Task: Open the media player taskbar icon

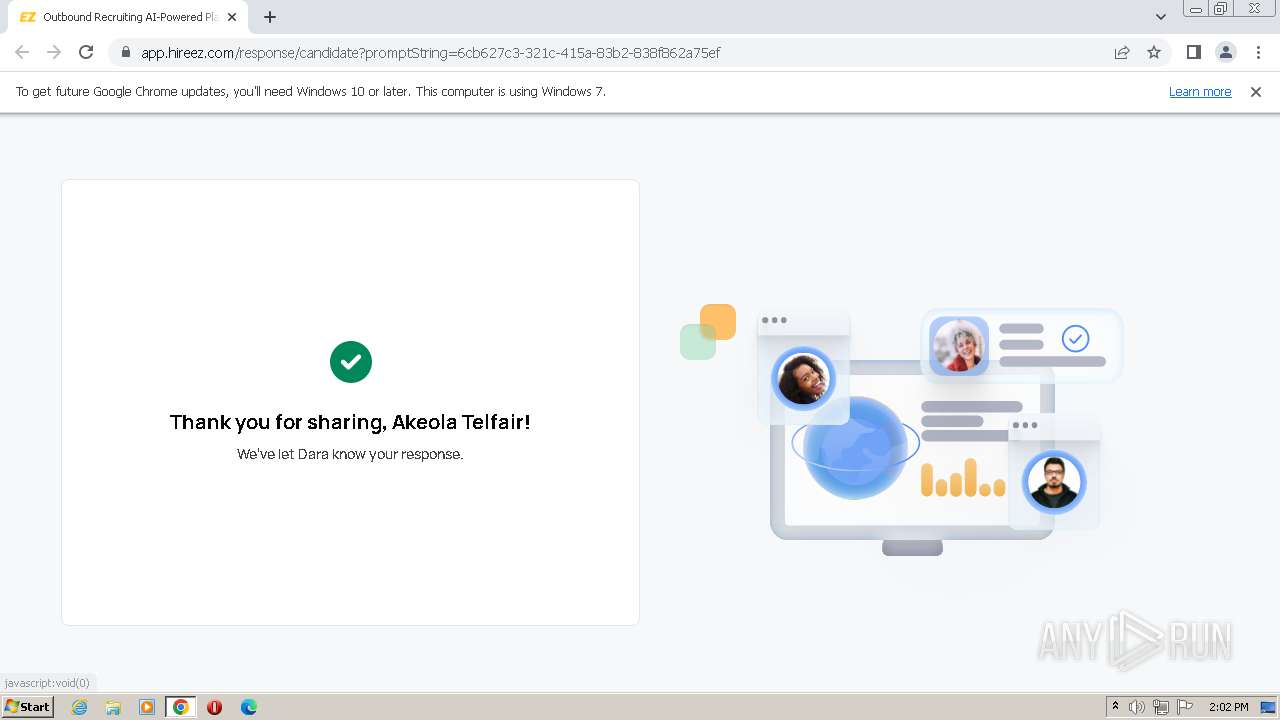Action: 147,707
